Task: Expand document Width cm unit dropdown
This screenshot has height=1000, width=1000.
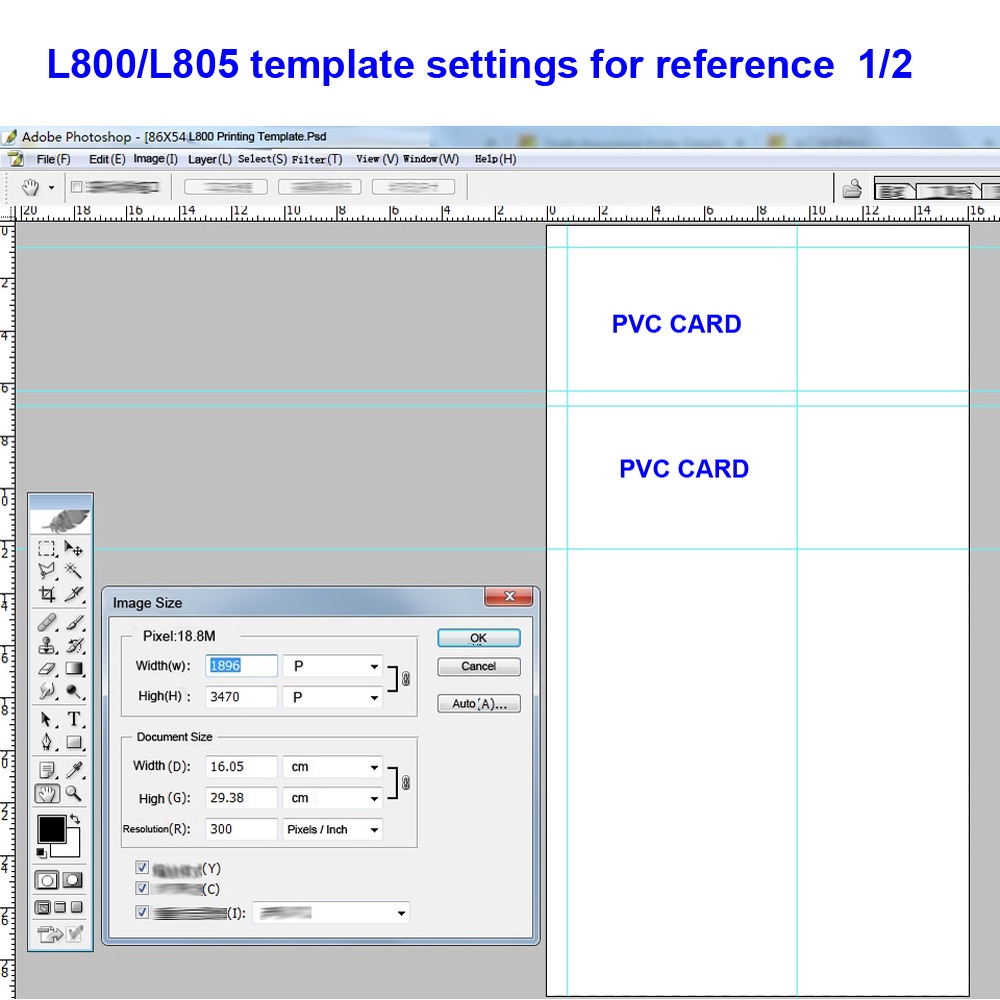Action: coord(333,767)
